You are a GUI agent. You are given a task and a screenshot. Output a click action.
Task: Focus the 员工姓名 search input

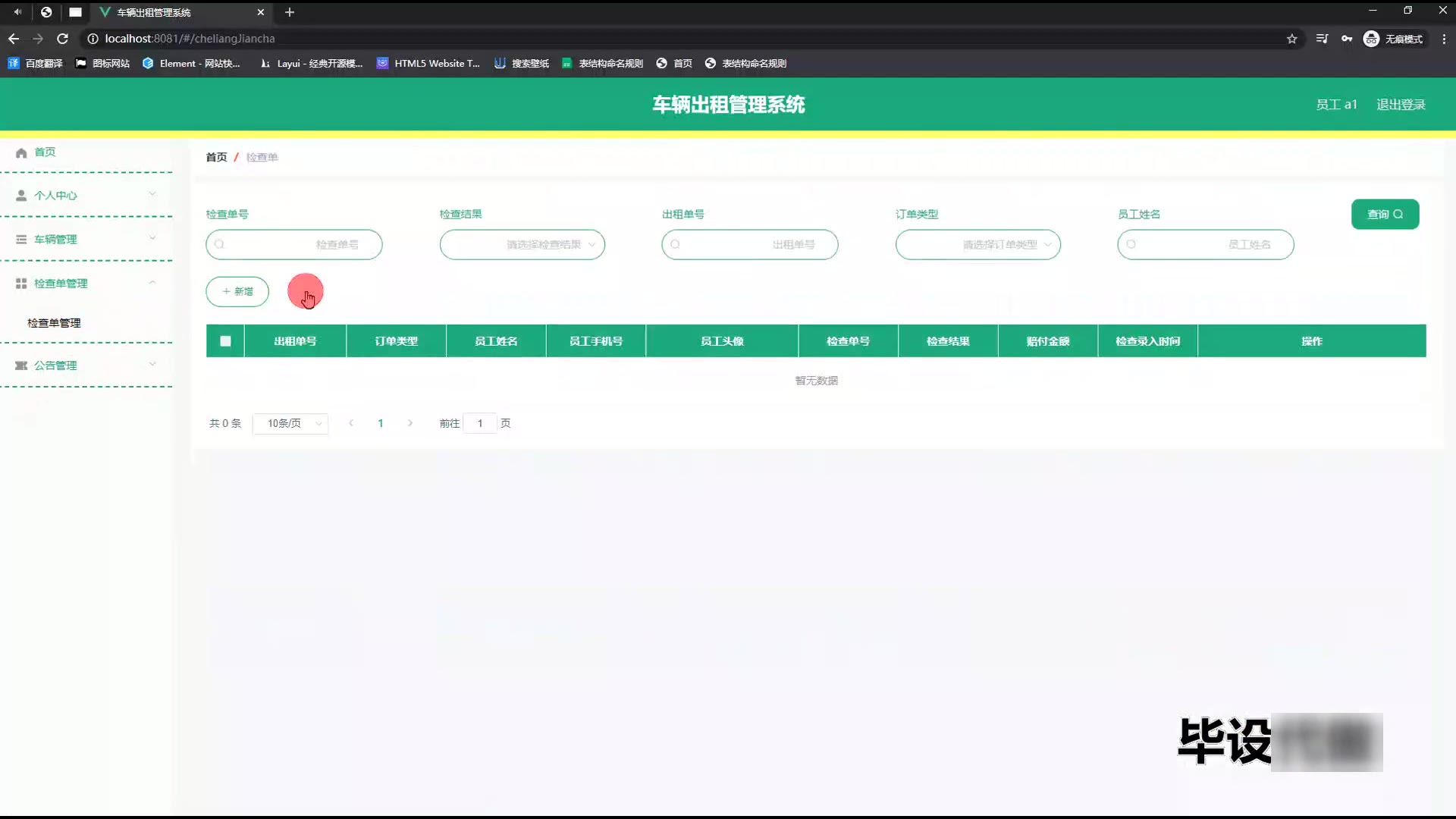pyautogui.click(x=1205, y=245)
